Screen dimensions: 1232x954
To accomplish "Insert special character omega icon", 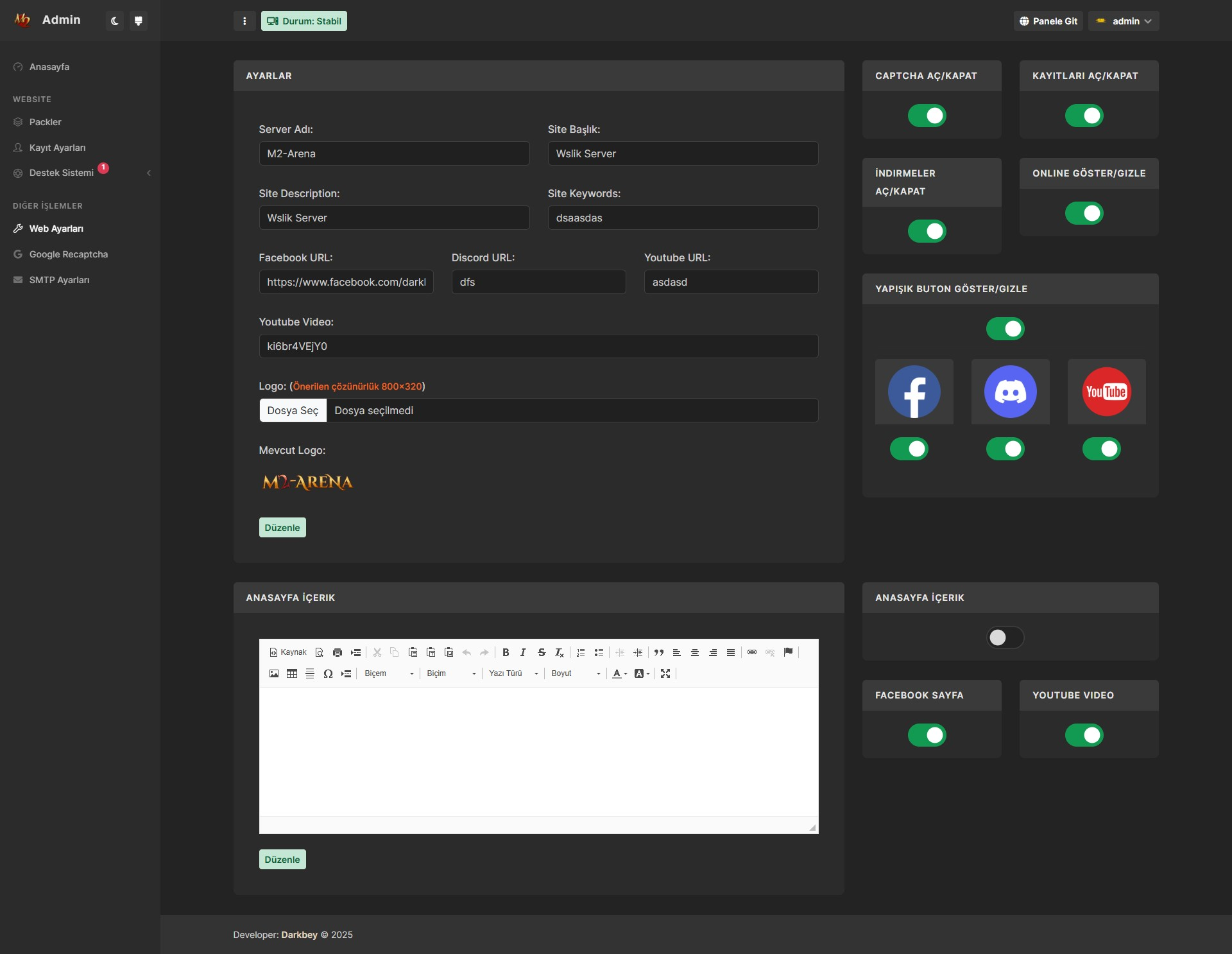I will coord(328,673).
